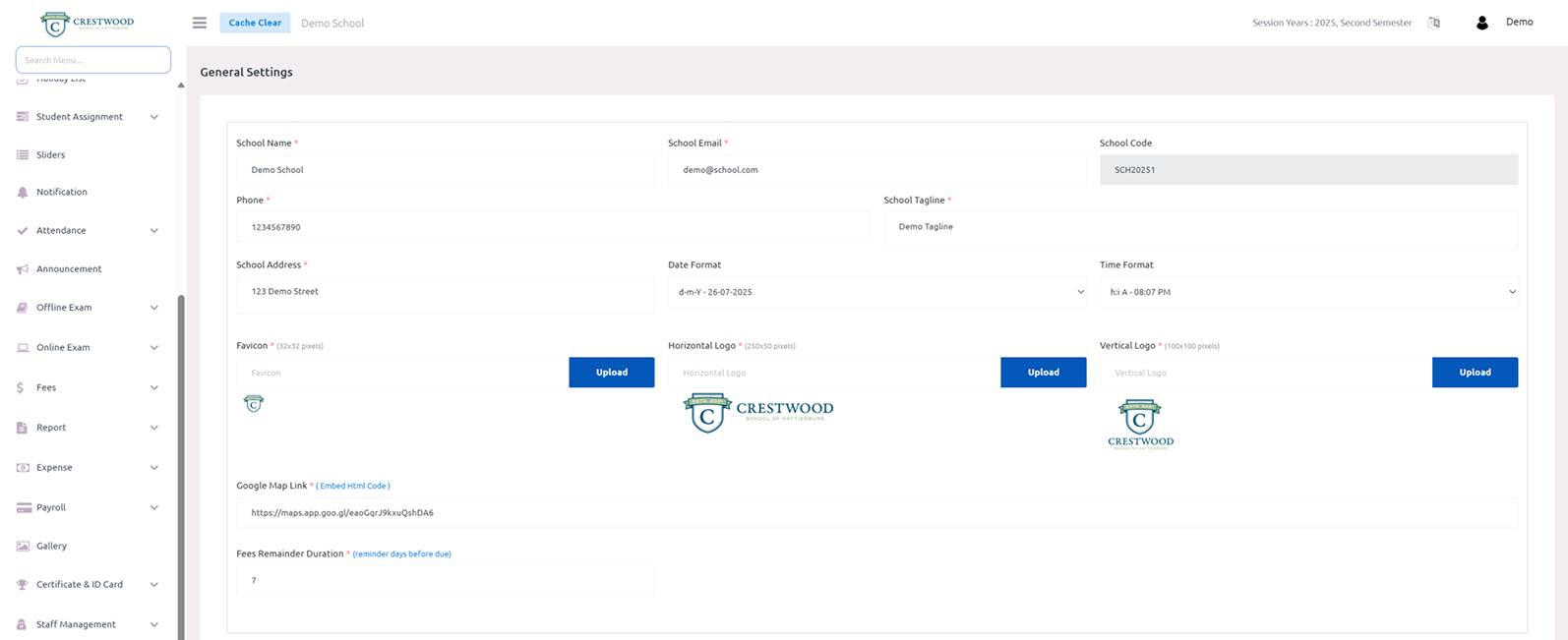Click the Announcement megaphone icon
This screenshot has width=1568, height=640.
point(23,269)
